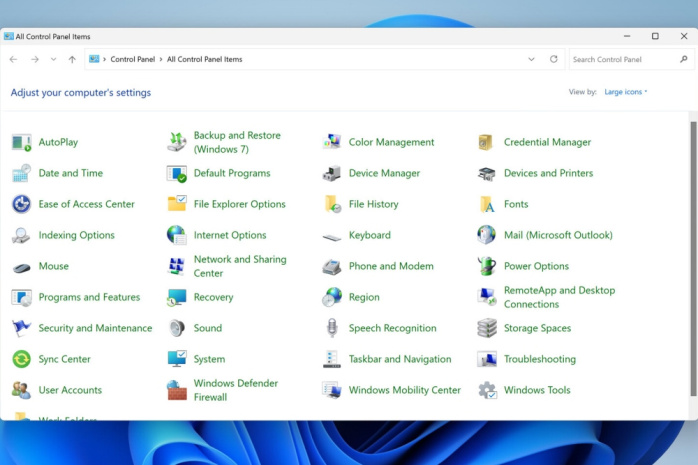Click Ease of Access Center icon

click(21, 204)
